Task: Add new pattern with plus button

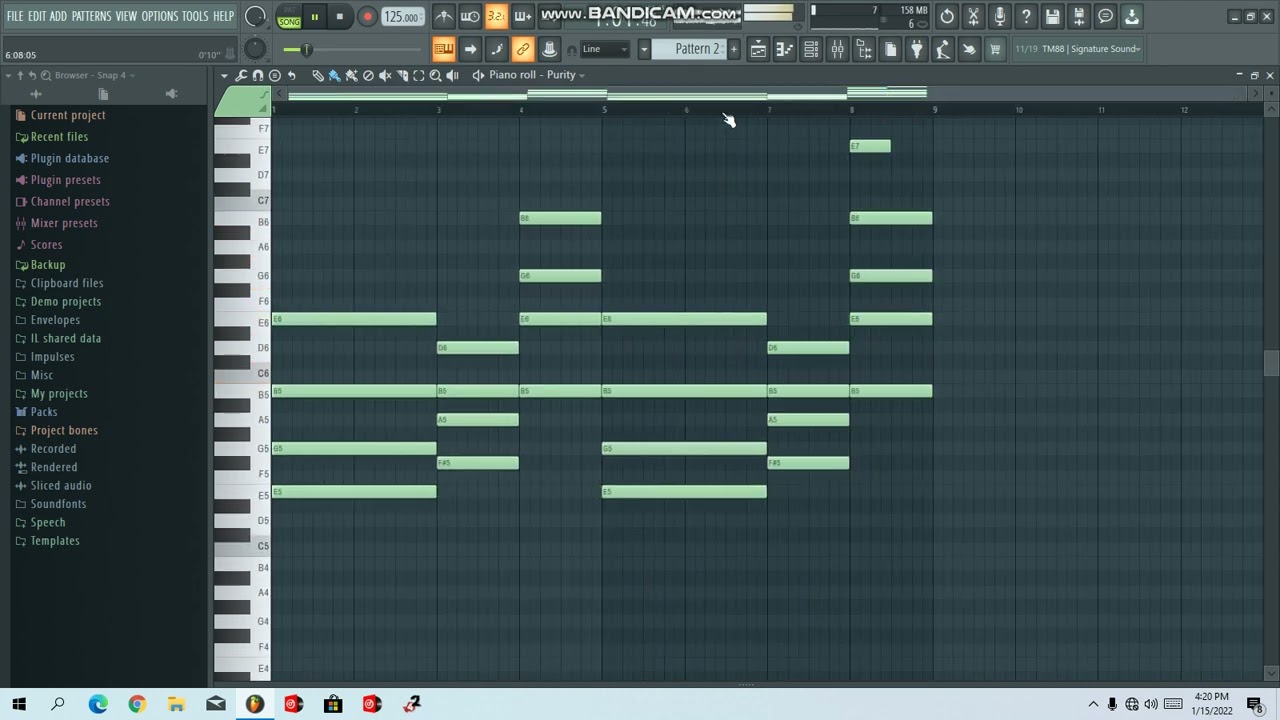Action: [733, 49]
